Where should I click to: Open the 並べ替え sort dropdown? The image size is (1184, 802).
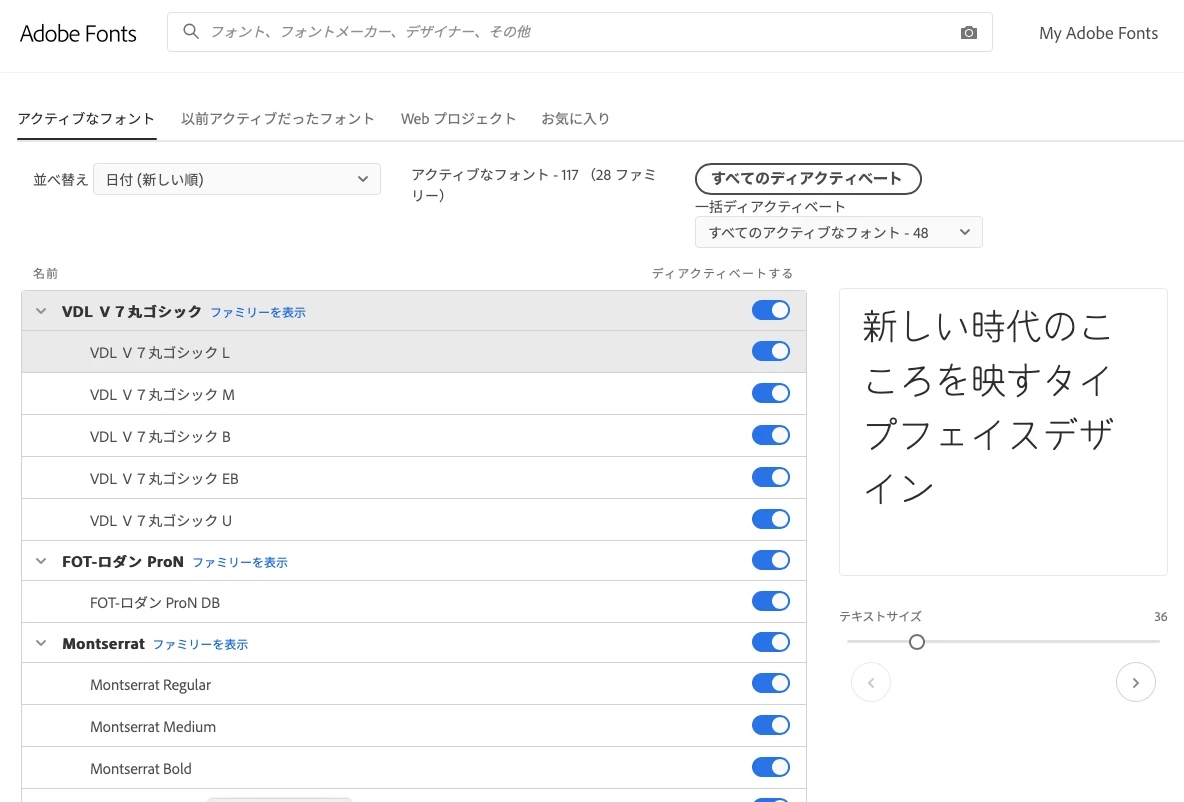[237, 179]
